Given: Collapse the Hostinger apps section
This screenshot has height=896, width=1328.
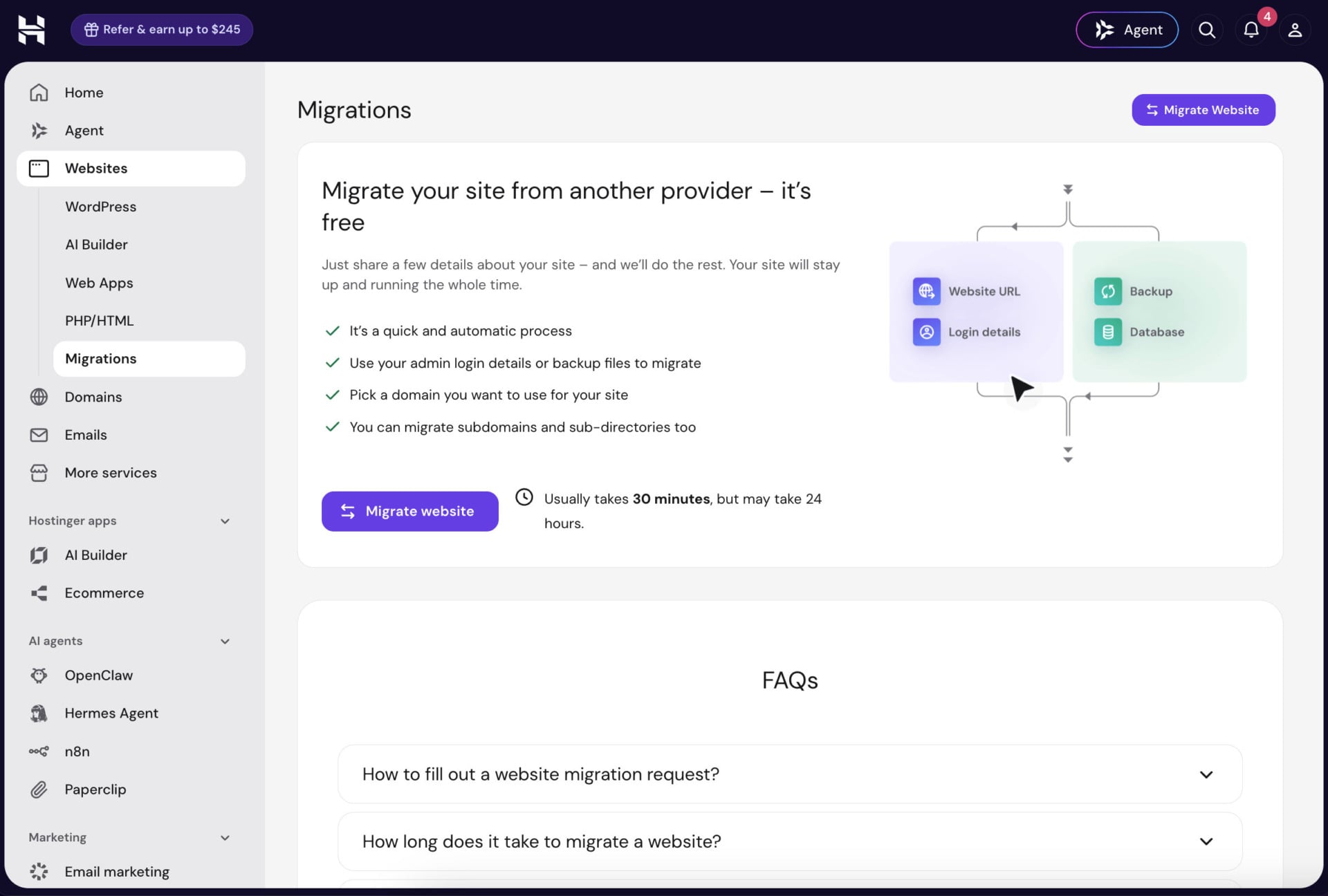Looking at the screenshot, I should tap(225, 521).
